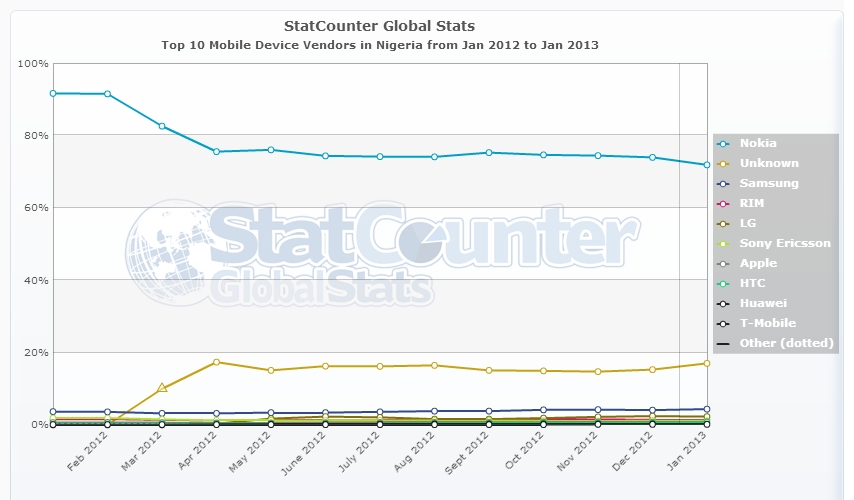Image resolution: width=854 pixels, height=500 pixels.
Task: Toggle Other (dotted) series in legend
Action: (786, 343)
